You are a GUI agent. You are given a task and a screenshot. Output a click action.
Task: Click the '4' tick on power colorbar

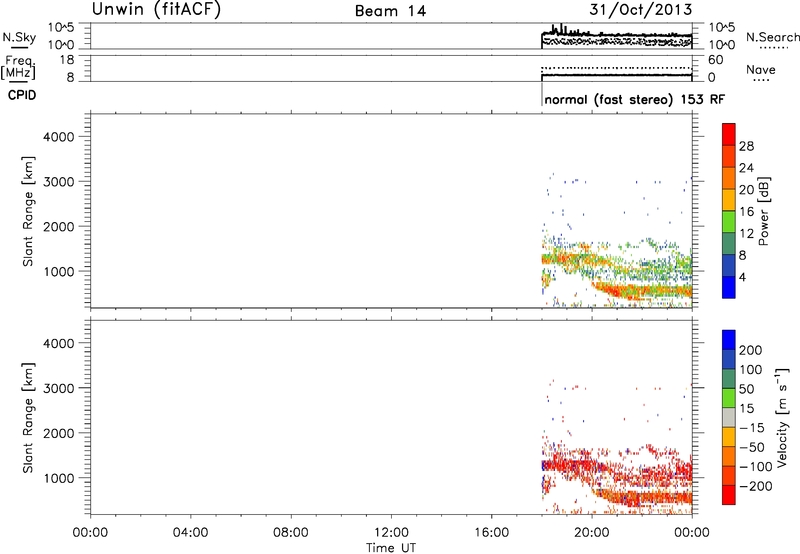742,277
